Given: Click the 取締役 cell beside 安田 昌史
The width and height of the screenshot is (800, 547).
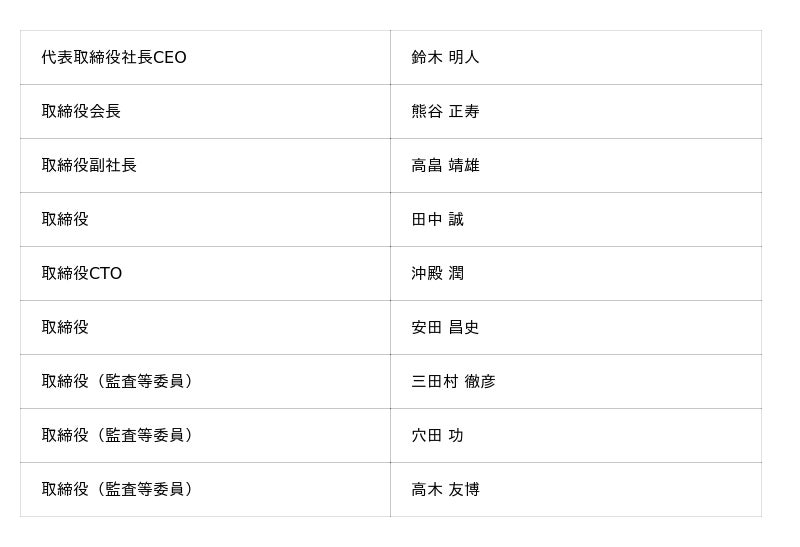Looking at the screenshot, I should point(65,328).
